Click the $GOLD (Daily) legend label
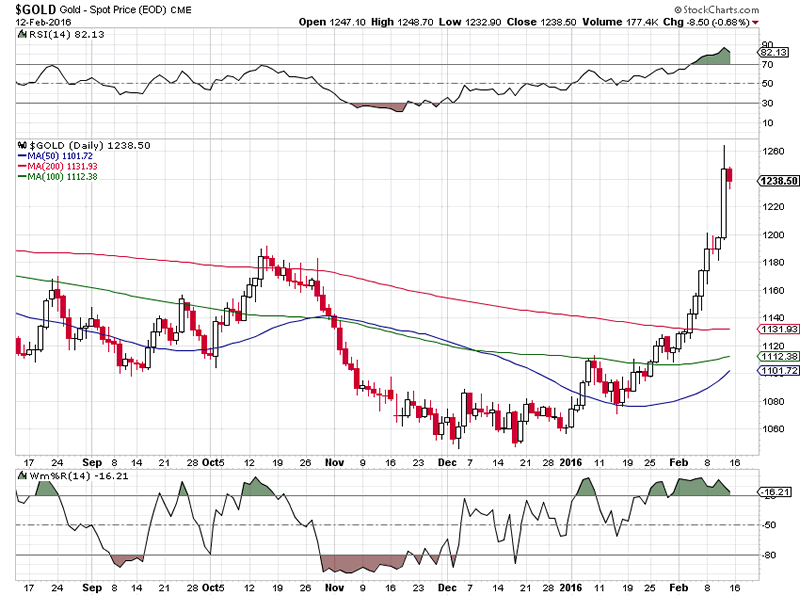 coord(86,145)
